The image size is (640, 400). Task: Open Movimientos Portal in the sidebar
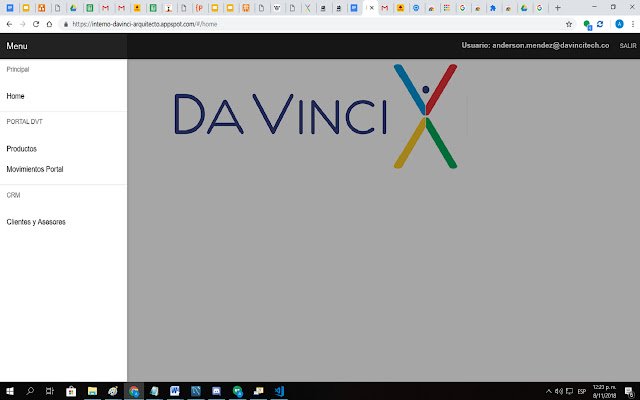pyautogui.click(x=35, y=169)
